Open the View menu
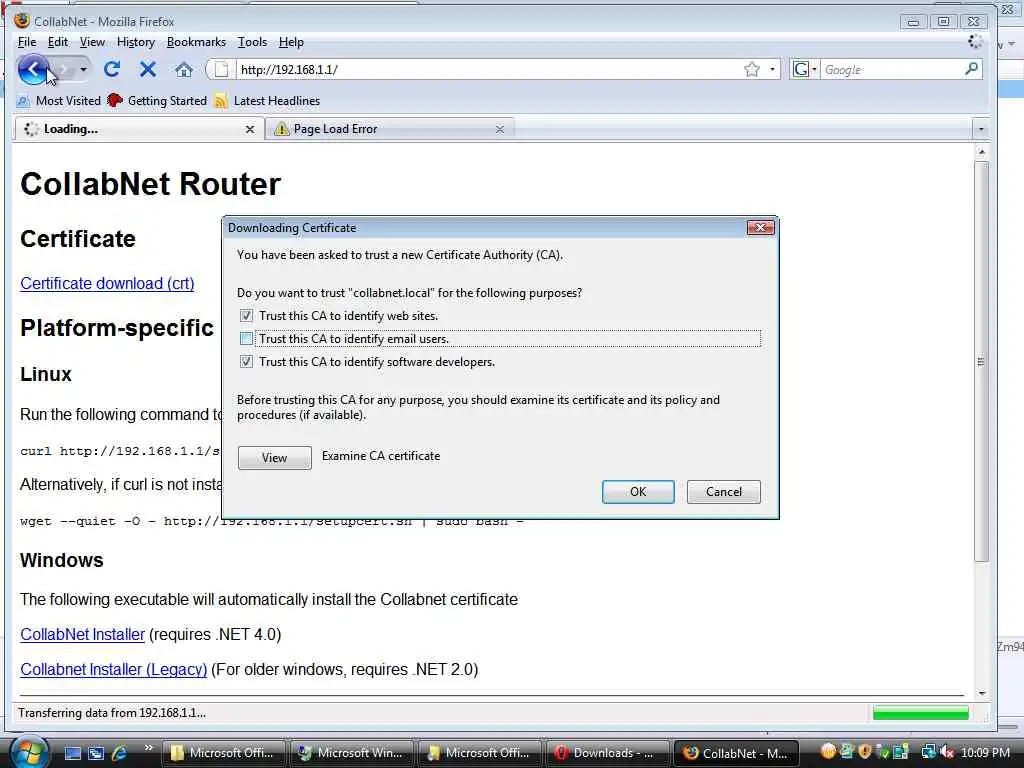Viewport: 1024px width, 768px height. coord(92,42)
